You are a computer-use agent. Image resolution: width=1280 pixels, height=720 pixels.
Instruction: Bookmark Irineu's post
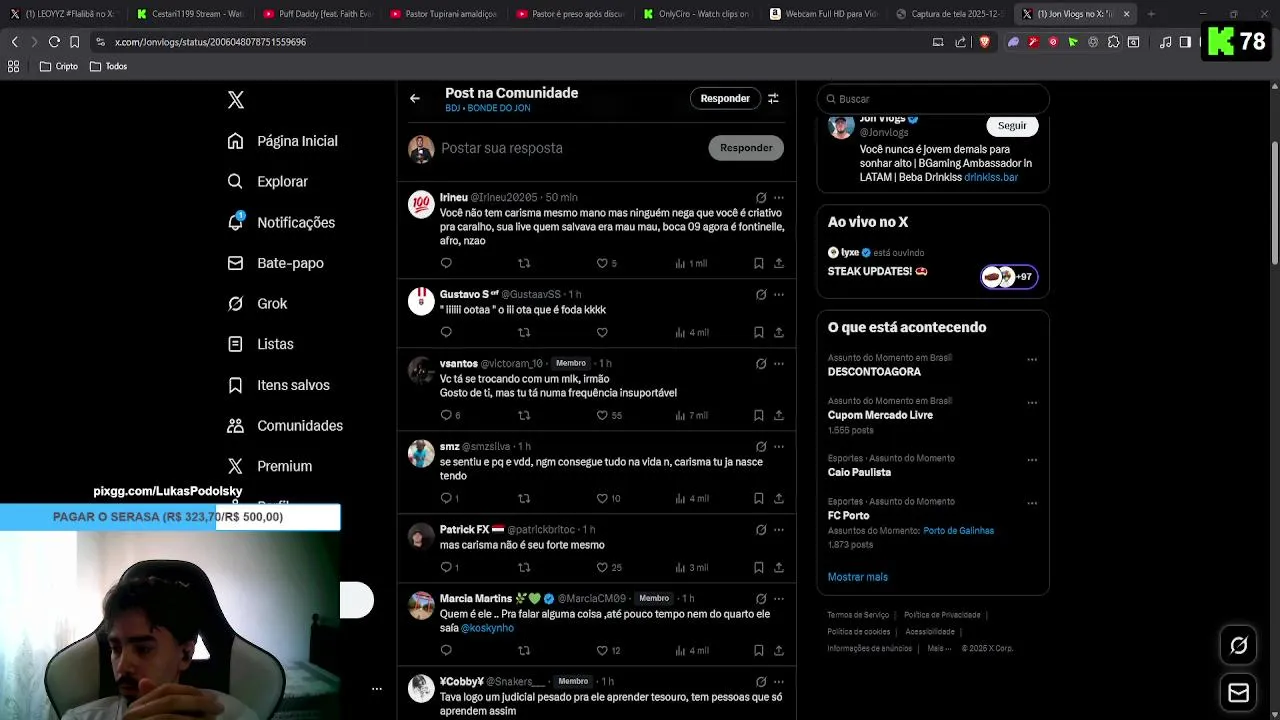click(x=758, y=263)
